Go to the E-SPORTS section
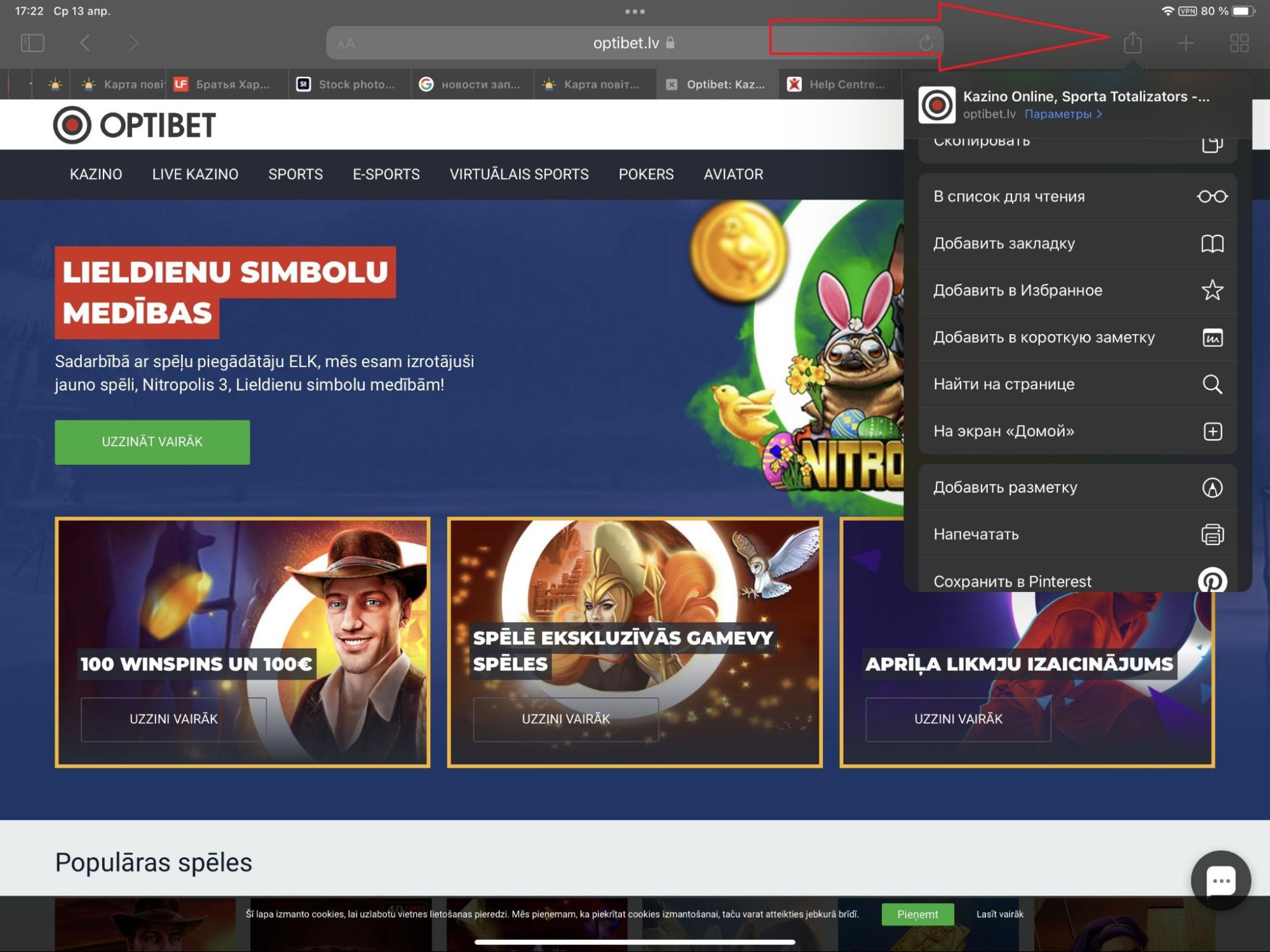 click(386, 175)
